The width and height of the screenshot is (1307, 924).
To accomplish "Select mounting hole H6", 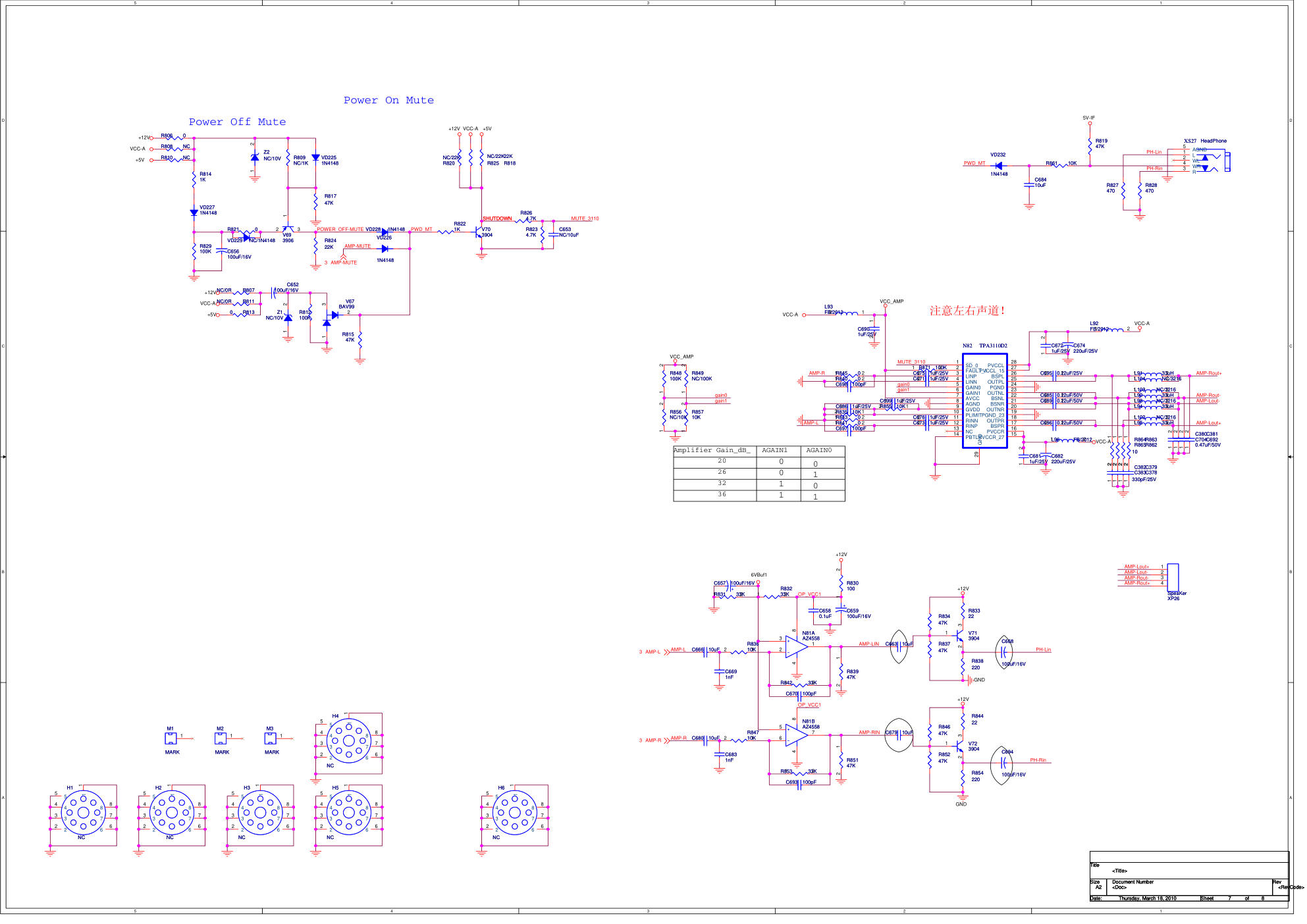I will [x=515, y=813].
